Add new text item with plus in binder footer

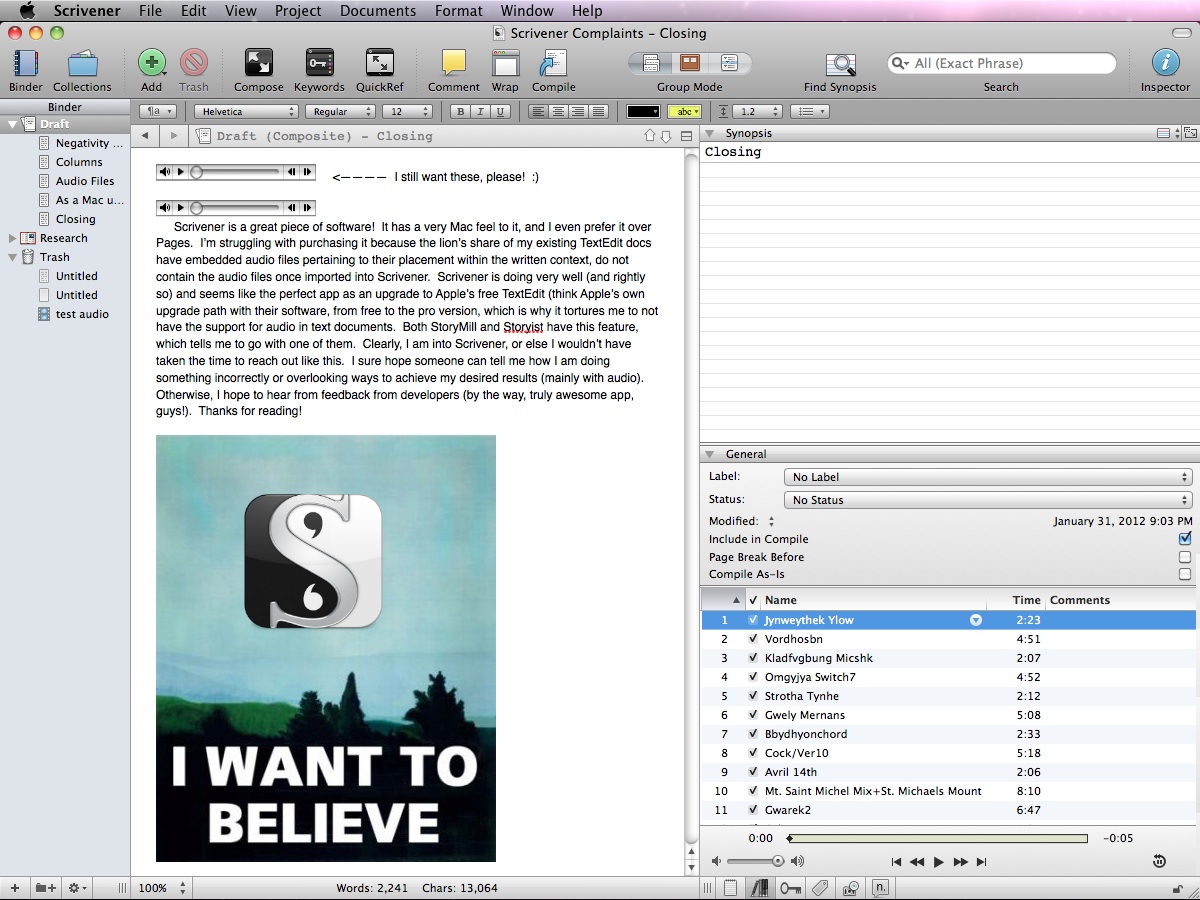coord(14,888)
